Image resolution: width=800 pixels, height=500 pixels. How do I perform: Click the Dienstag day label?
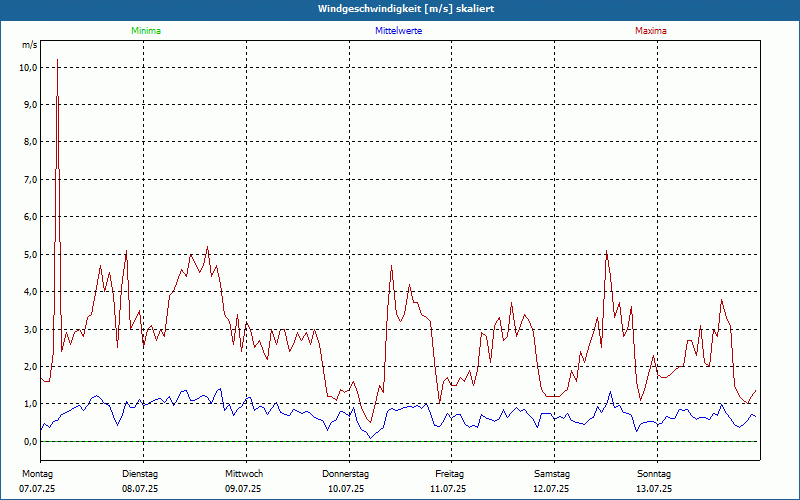tap(140, 474)
